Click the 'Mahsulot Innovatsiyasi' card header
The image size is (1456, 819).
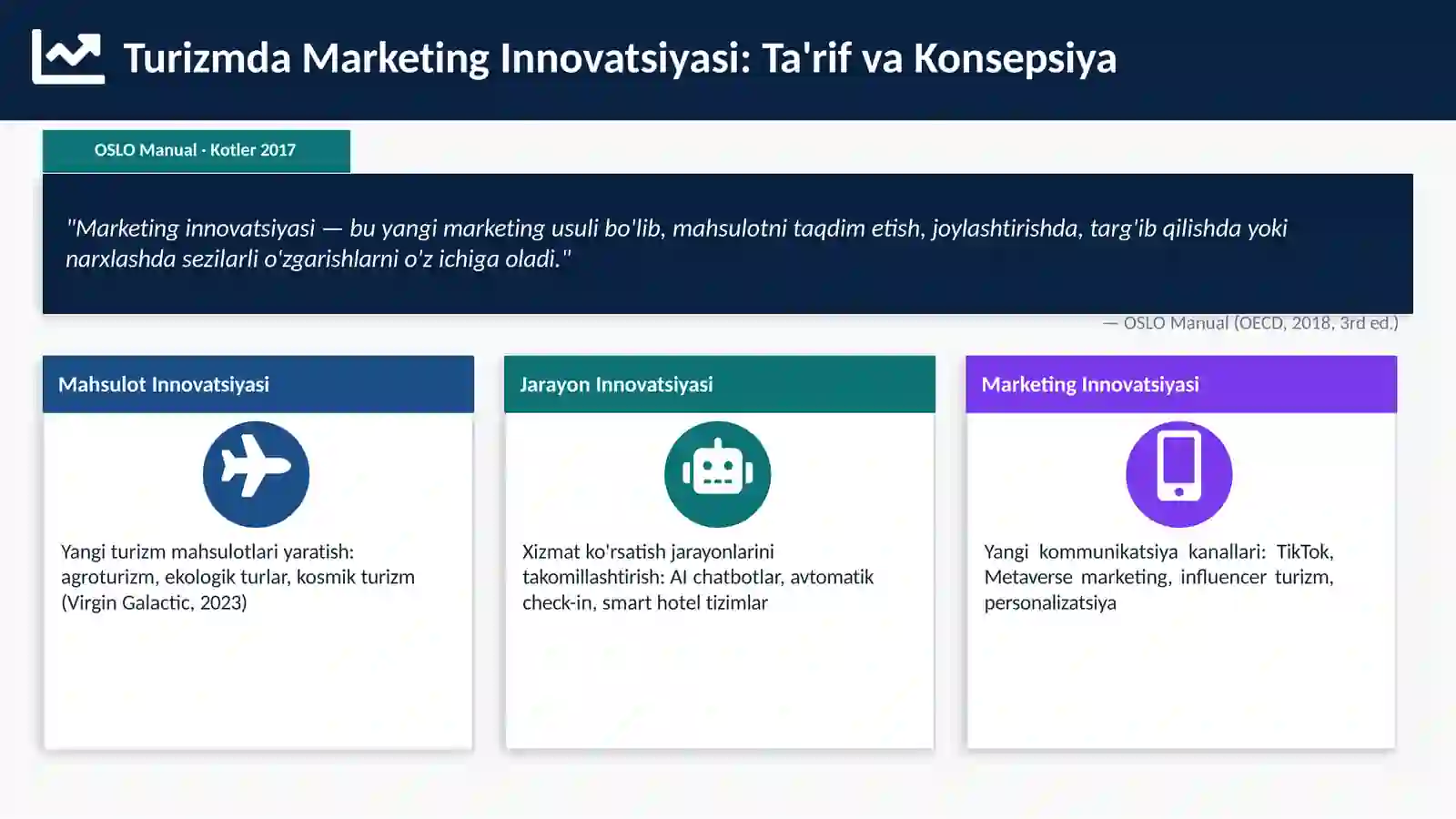point(258,384)
